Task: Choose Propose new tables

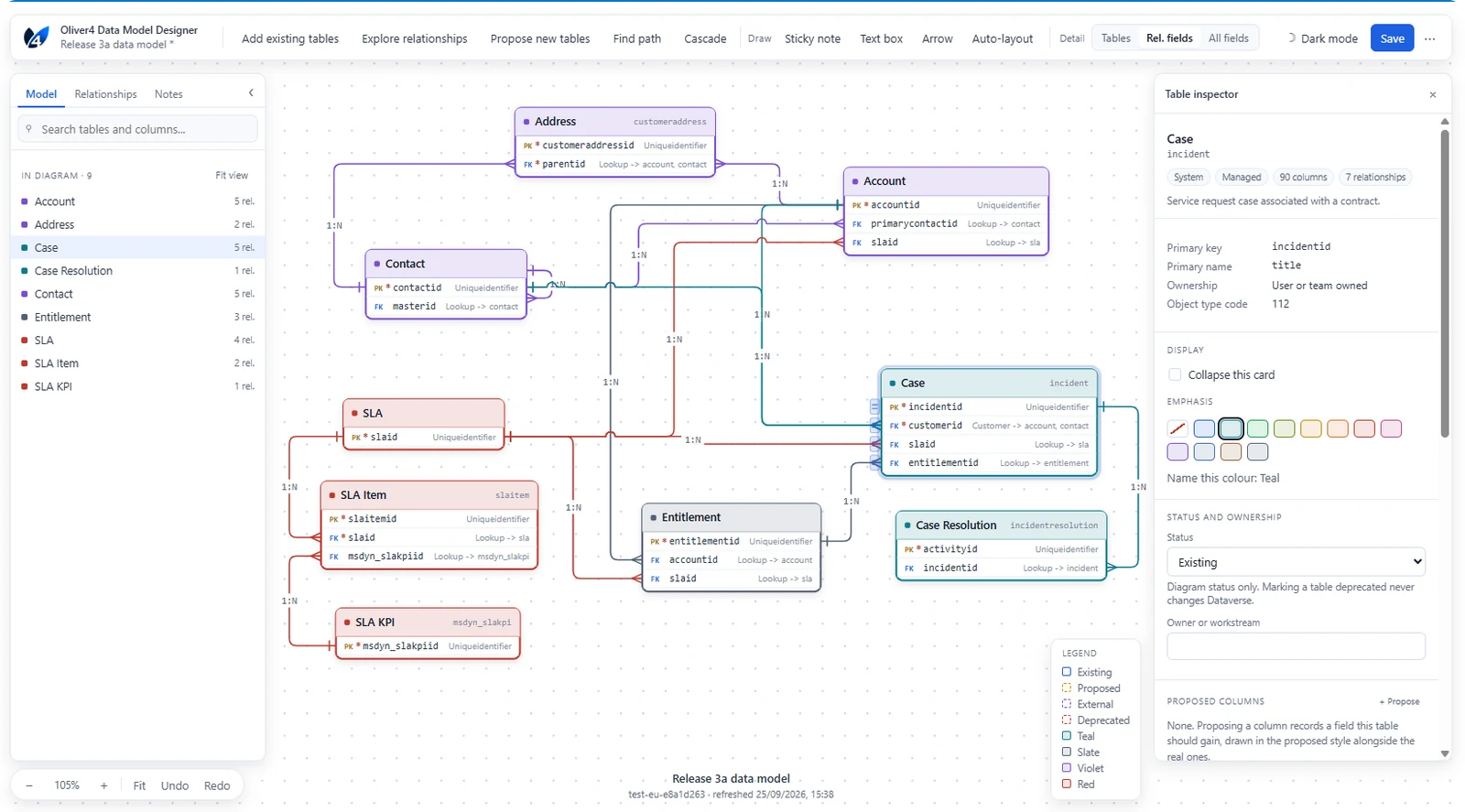Action: 540,38
